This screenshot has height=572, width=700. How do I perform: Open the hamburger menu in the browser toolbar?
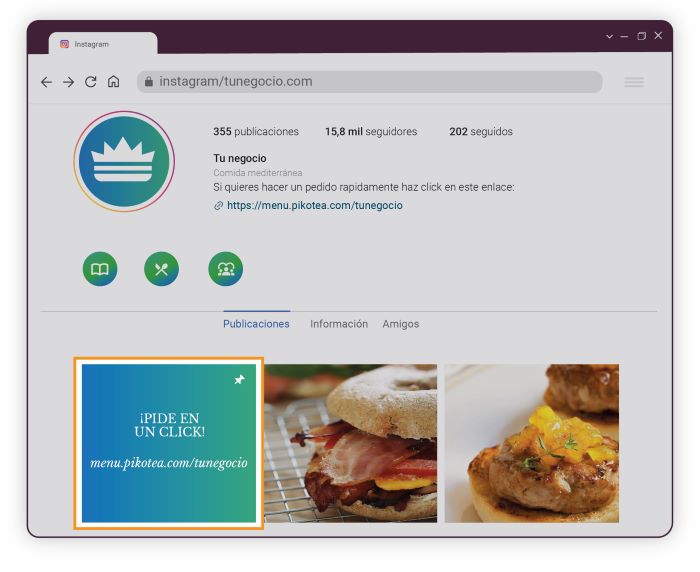pyautogui.click(x=633, y=82)
